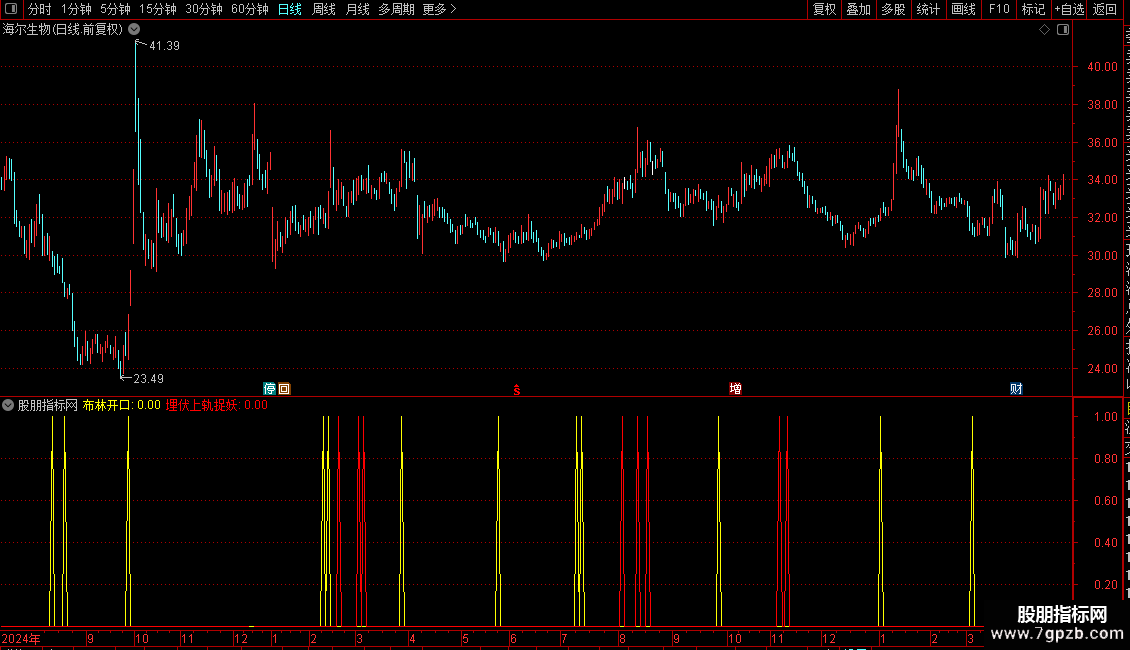
Task: Click the +自选 add to watchlist button
Action: click(1069, 9)
